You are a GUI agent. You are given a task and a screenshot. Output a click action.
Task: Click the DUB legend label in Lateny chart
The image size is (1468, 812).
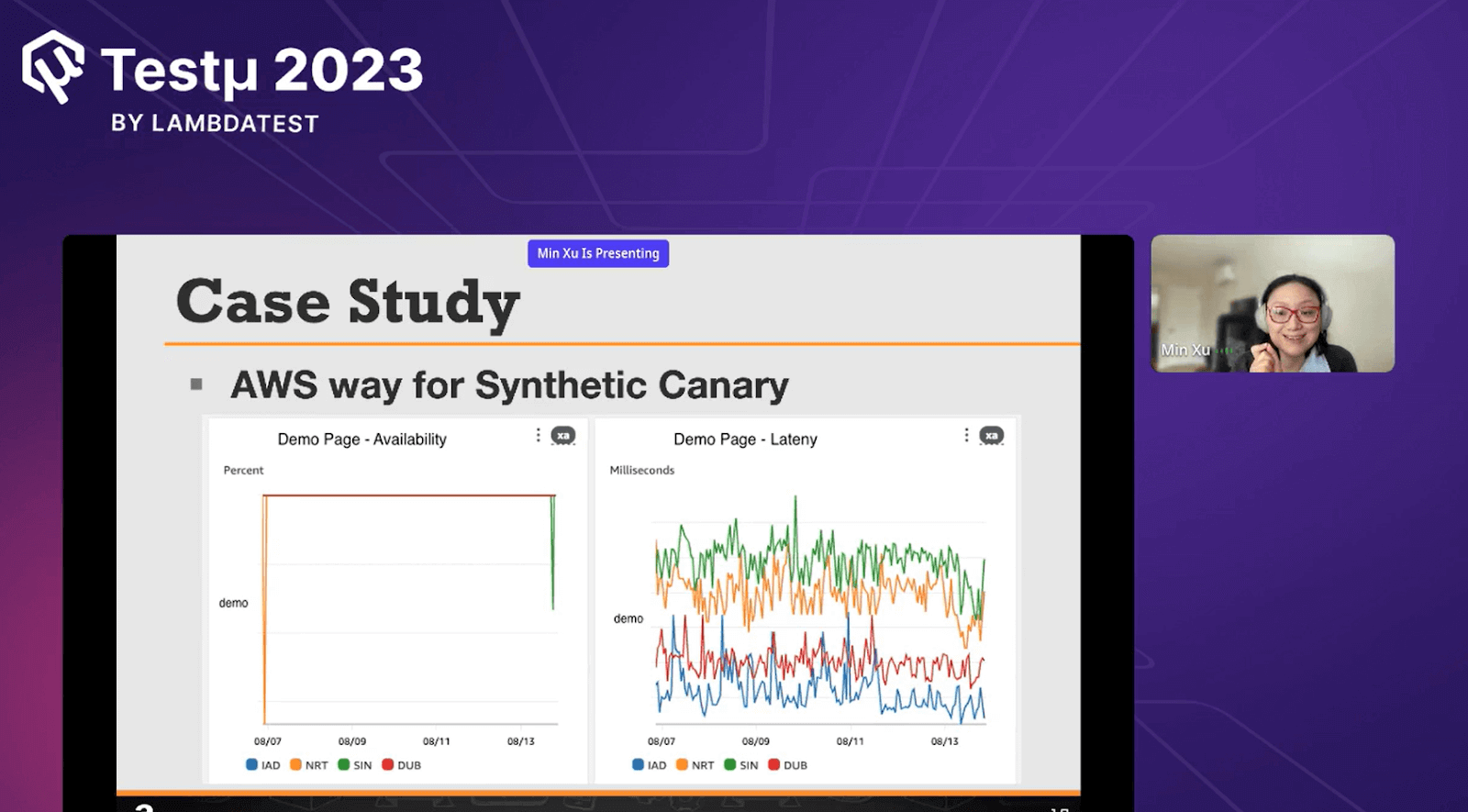(x=795, y=765)
